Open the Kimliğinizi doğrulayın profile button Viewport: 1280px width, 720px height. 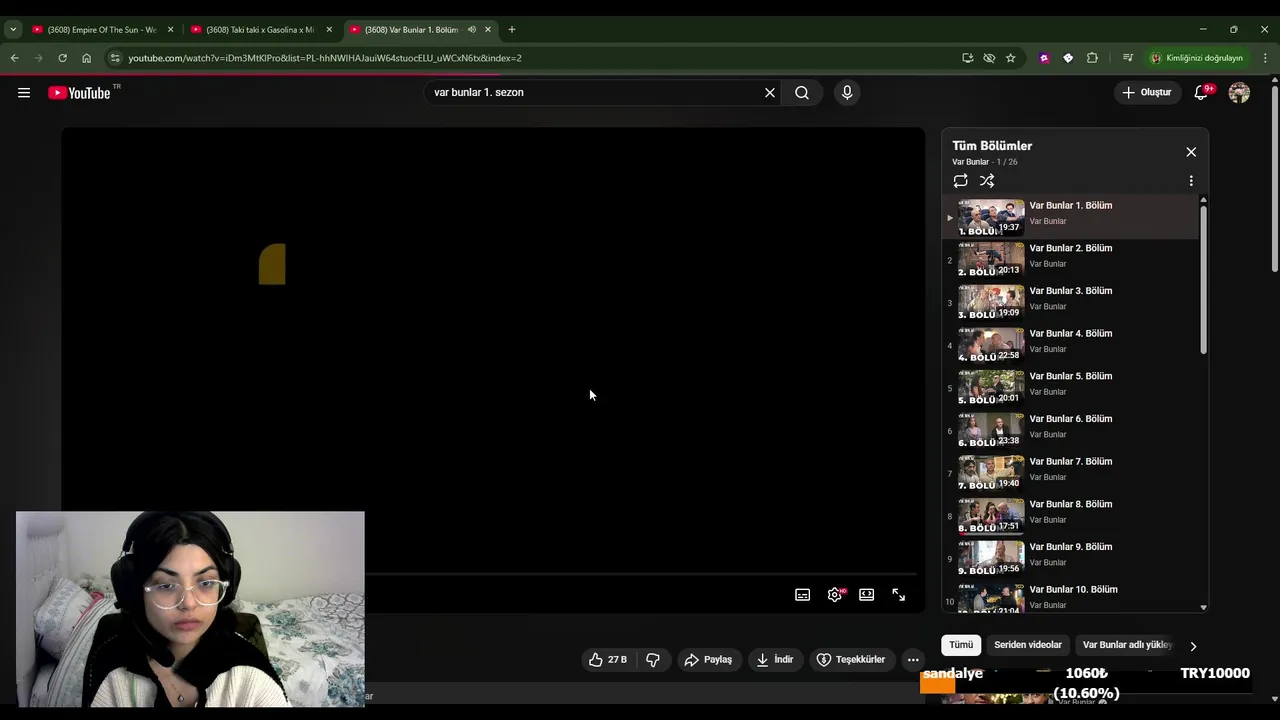coord(1196,58)
